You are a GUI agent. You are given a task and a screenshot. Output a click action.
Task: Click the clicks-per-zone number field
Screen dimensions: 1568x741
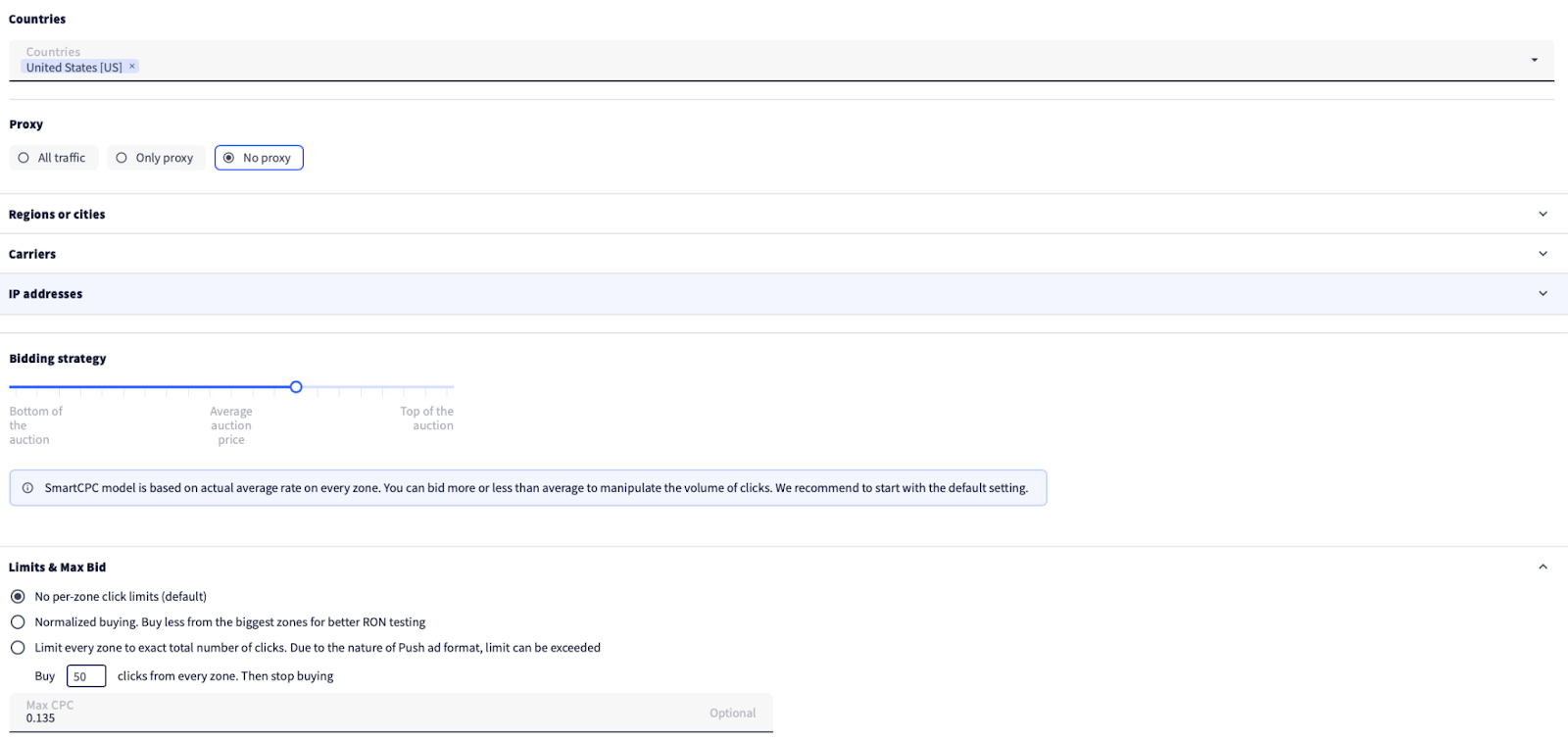tap(85, 676)
